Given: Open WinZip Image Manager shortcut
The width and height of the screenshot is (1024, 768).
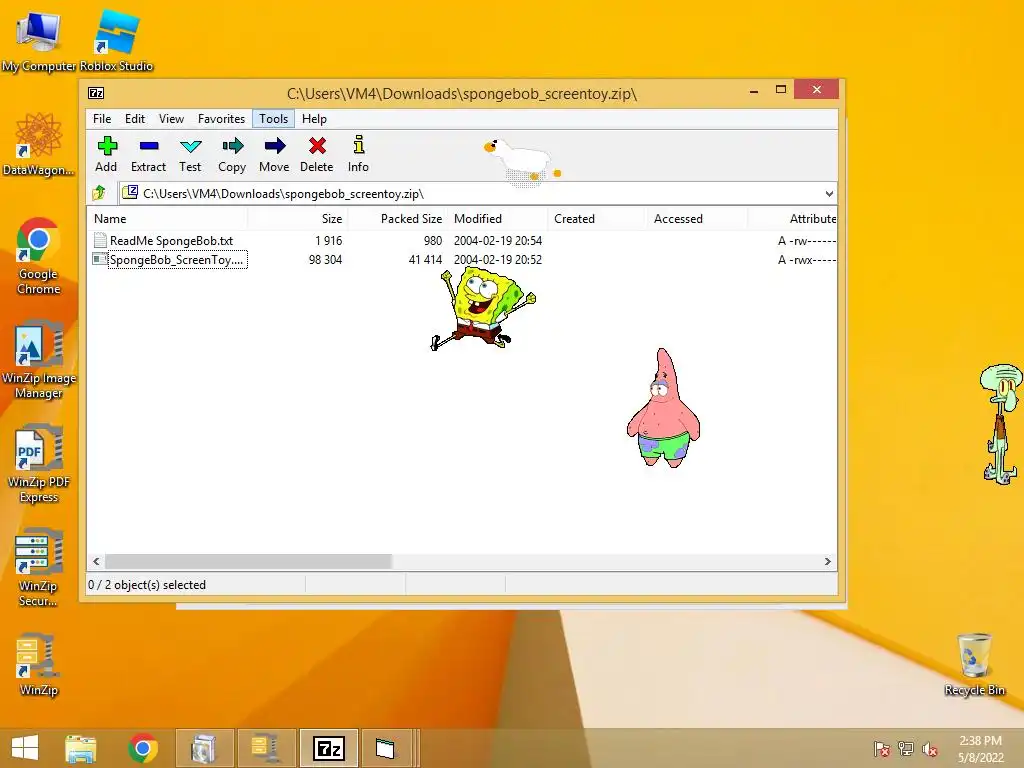Looking at the screenshot, I should pos(39,359).
